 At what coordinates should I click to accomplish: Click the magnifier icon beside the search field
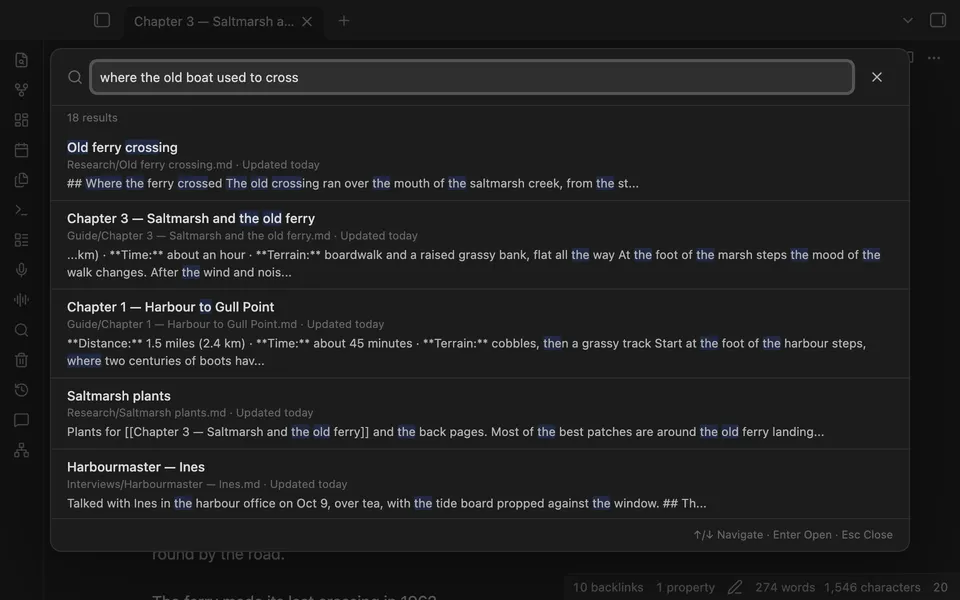coord(75,77)
